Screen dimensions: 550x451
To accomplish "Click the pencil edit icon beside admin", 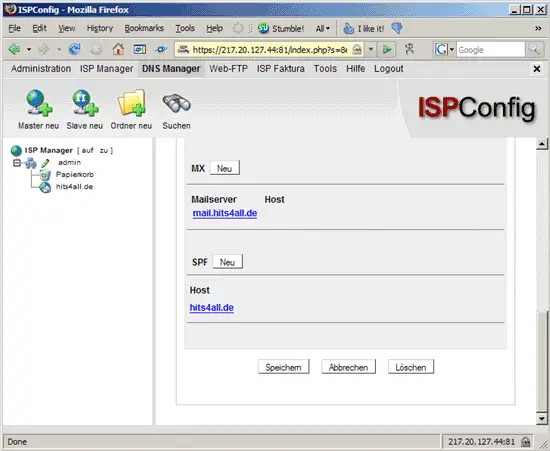I will (45, 163).
